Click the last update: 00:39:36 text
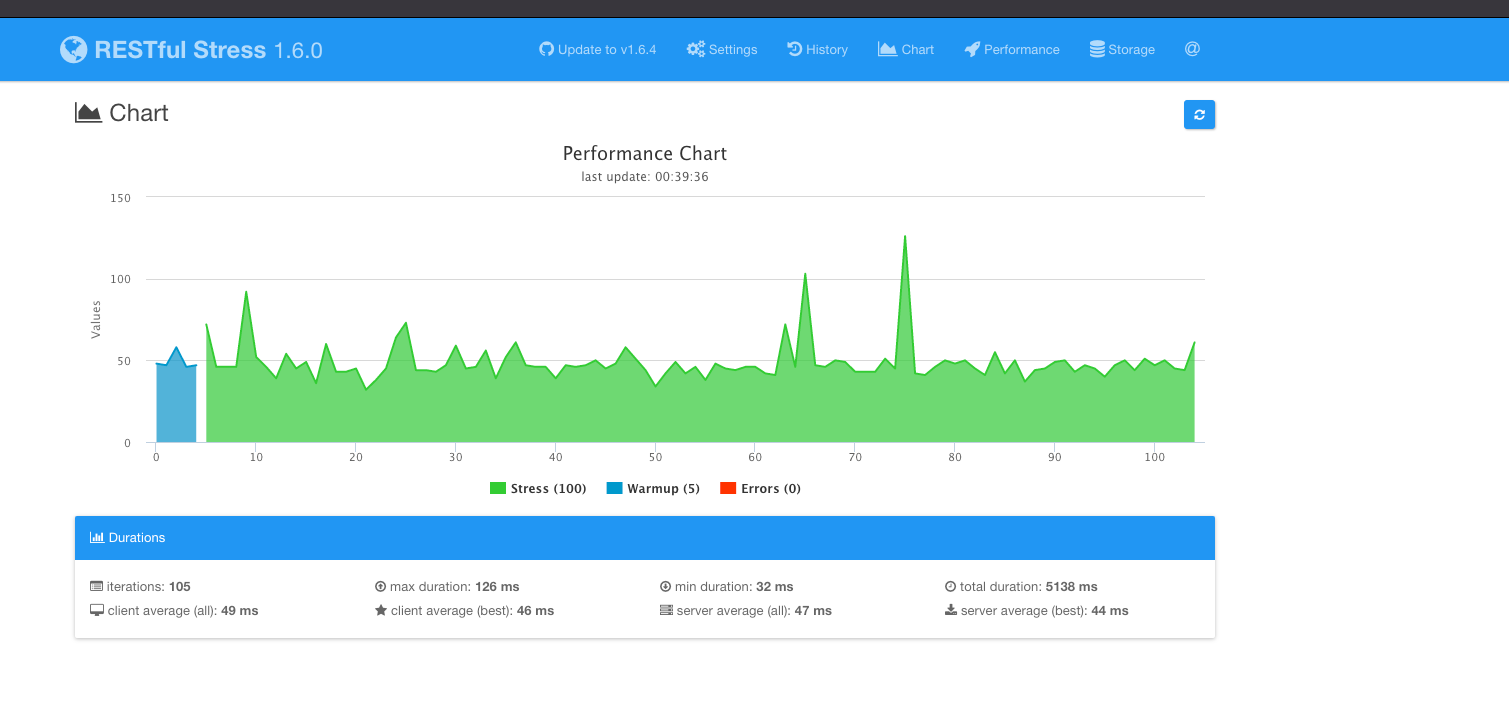The width and height of the screenshot is (1509, 709). click(645, 177)
